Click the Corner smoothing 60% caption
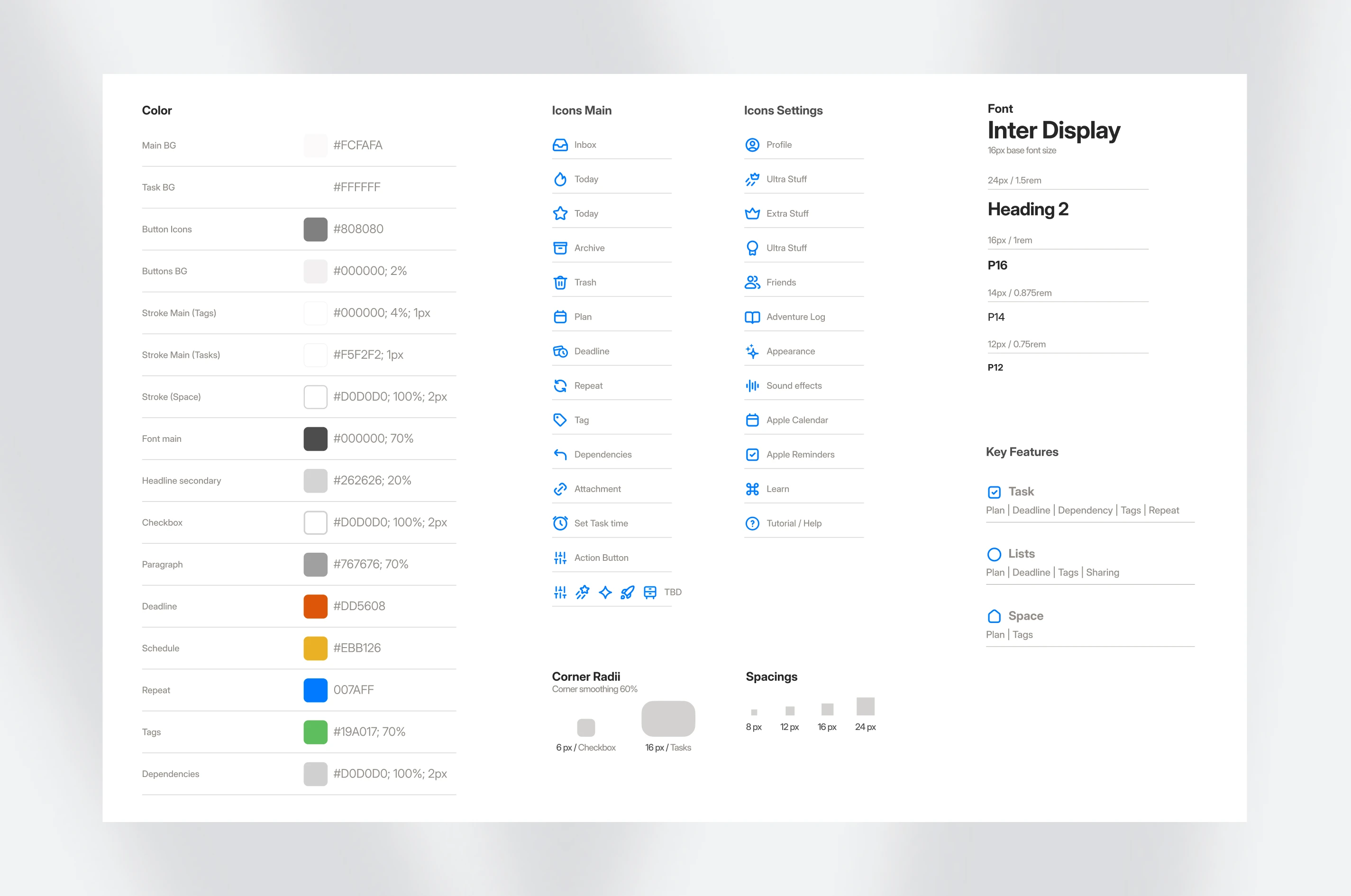This screenshot has width=1351, height=896. (x=594, y=689)
